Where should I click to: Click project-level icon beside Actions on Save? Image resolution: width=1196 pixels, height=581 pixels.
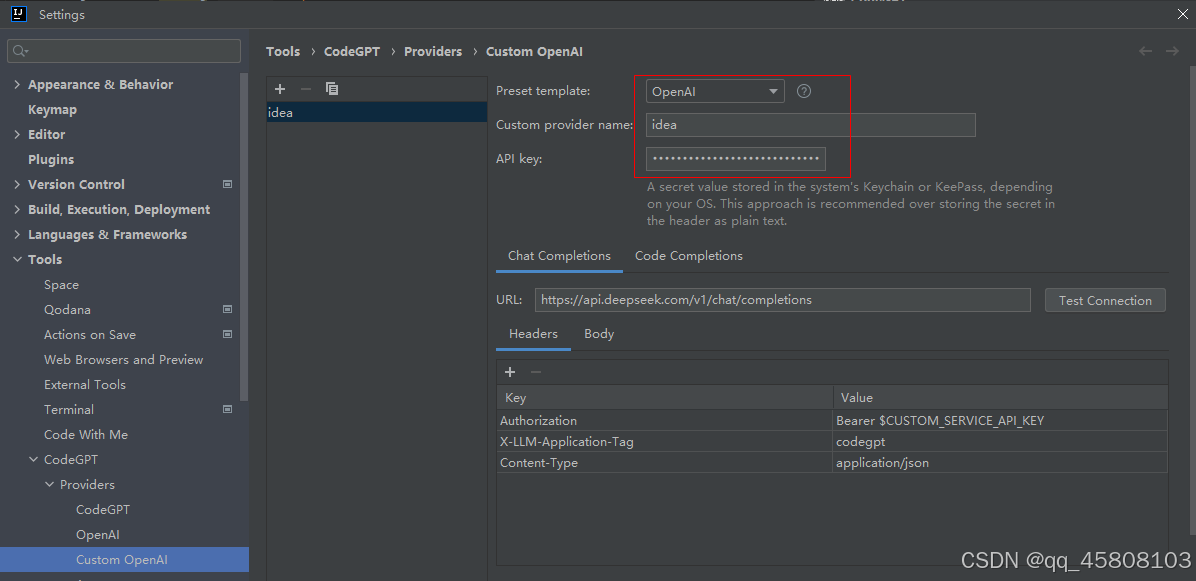tap(227, 335)
